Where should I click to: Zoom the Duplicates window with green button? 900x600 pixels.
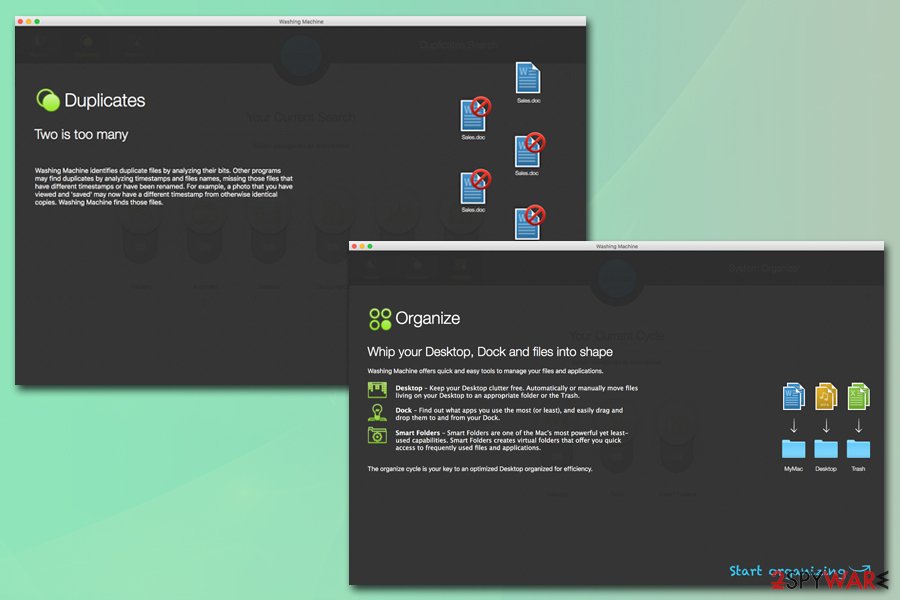[x=37, y=21]
